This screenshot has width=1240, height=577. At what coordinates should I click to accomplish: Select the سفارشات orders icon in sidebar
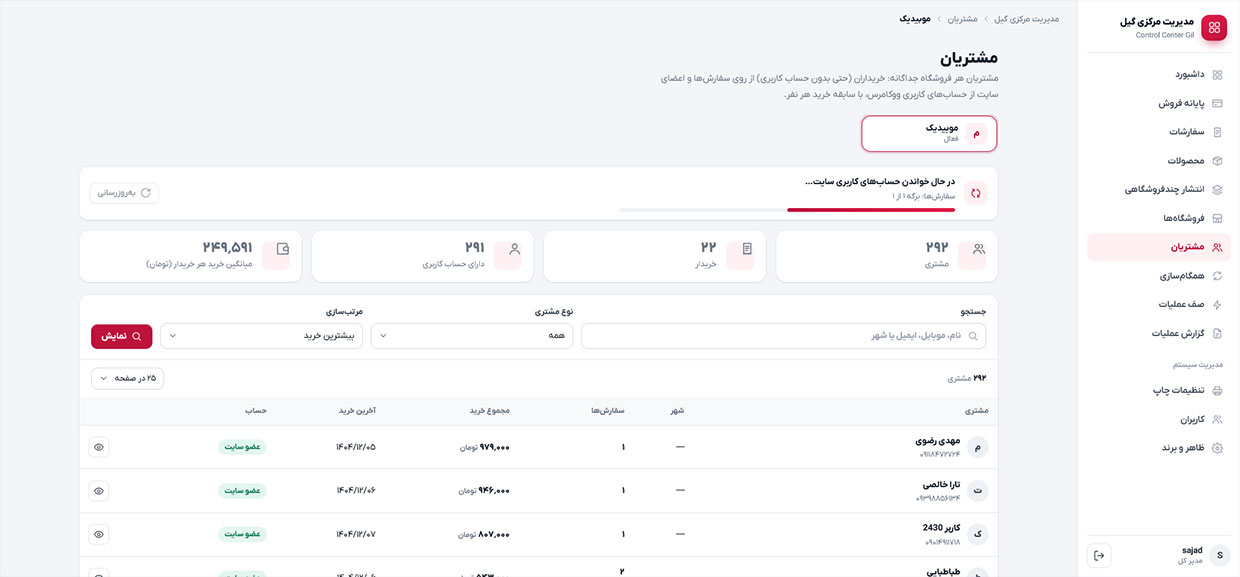tap(1217, 132)
